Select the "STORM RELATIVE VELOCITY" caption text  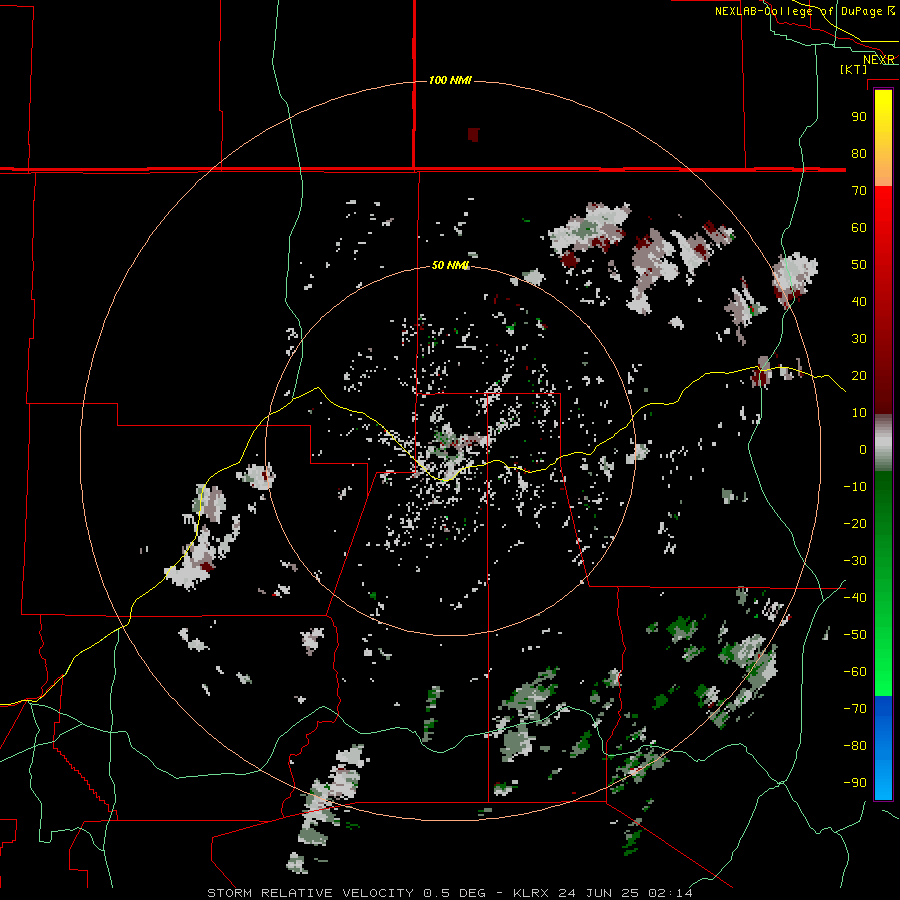tap(311, 893)
